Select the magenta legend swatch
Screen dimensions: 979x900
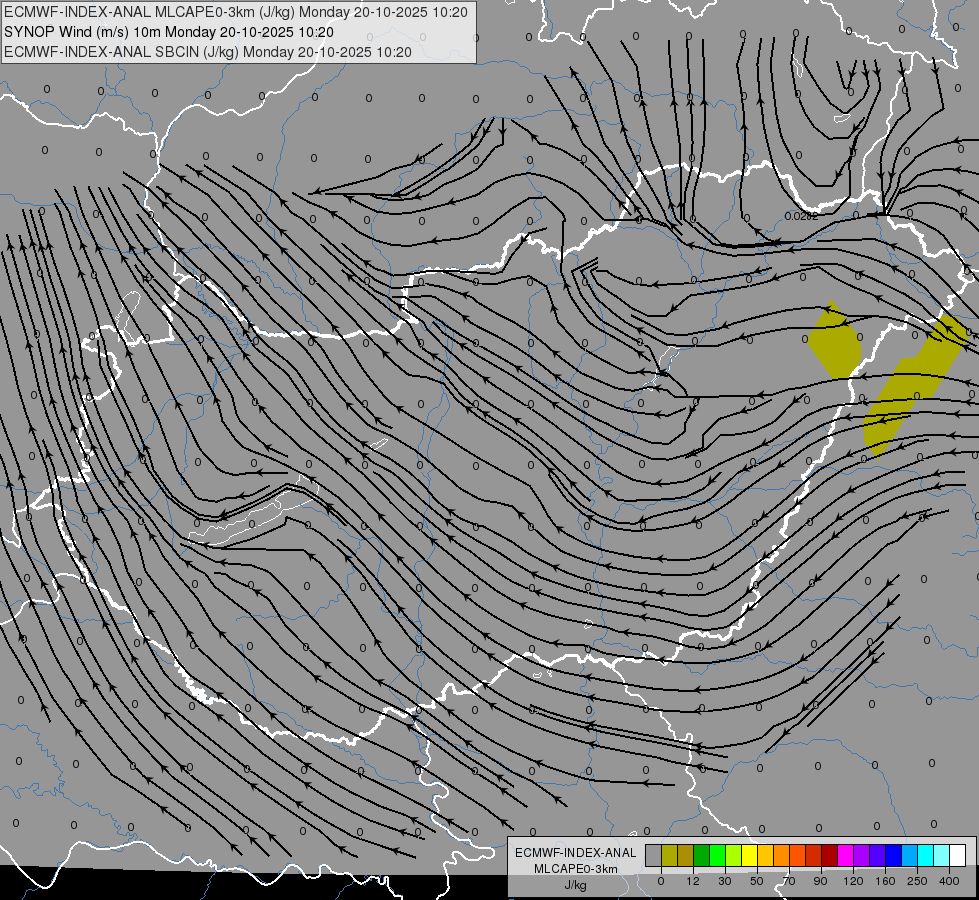click(x=845, y=855)
